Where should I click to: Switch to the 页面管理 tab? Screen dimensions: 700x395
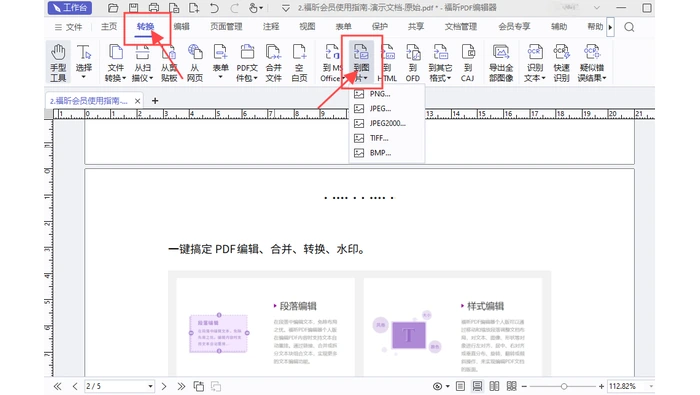tap(226, 27)
